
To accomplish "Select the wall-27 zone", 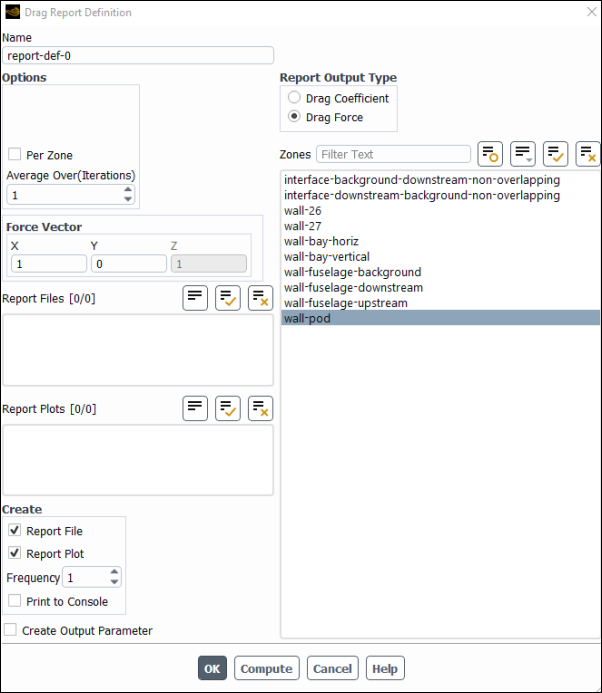I will pos(440,226).
